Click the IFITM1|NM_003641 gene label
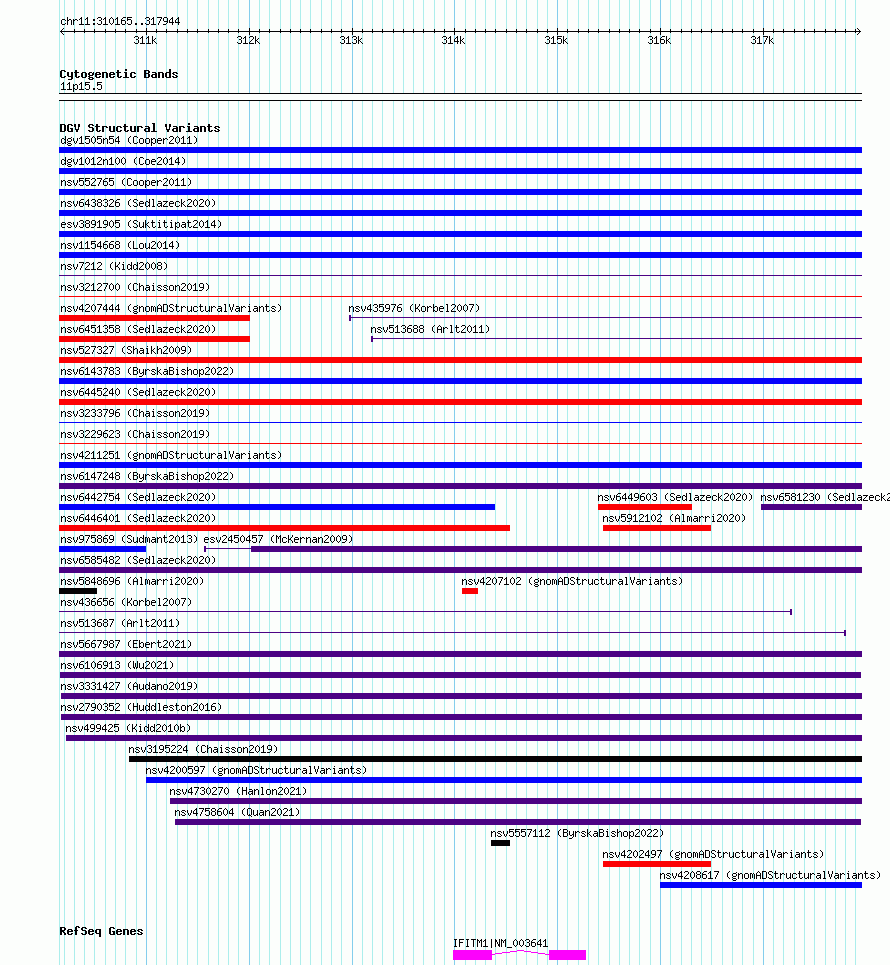Viewport: 890px width, 965px height. (x=500, y=943)
